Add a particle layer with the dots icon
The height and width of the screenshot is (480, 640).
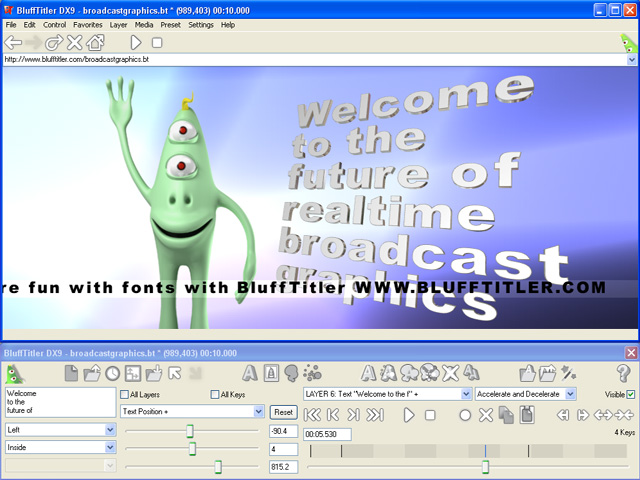click(x=312, y=373)
